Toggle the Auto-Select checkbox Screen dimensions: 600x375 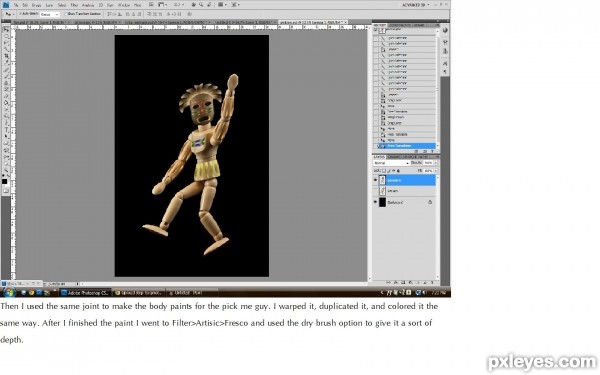pos(20,14)
